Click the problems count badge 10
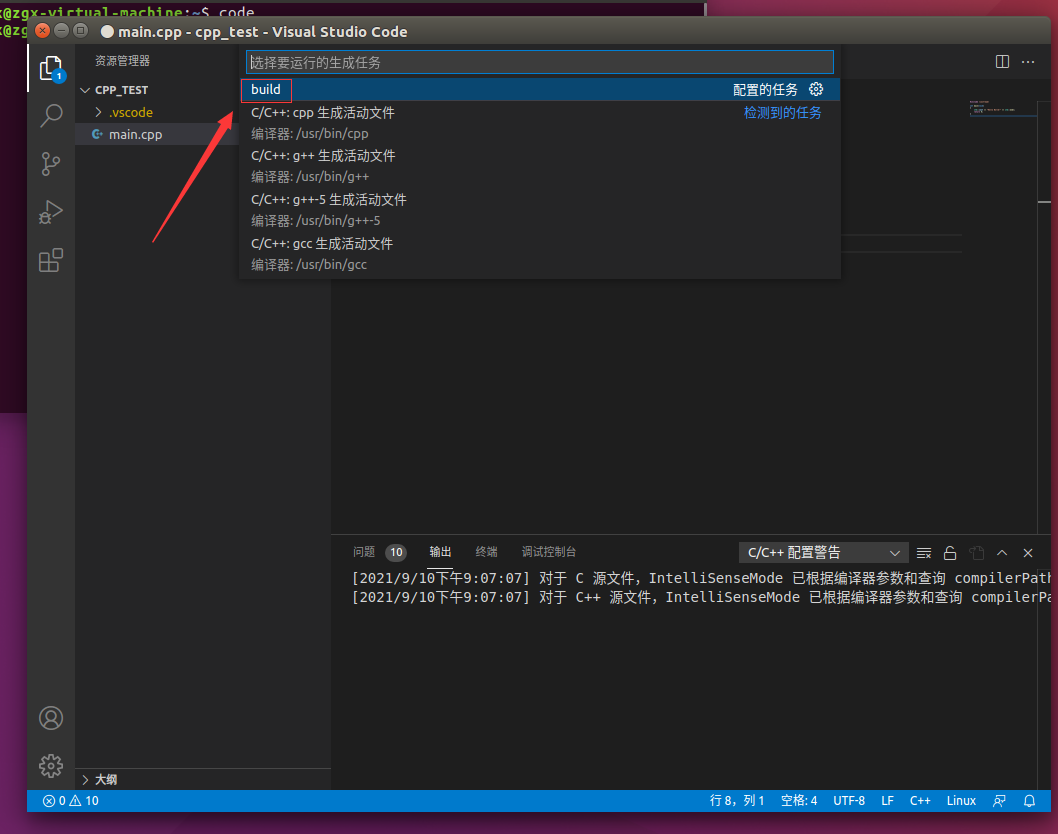This screenshot has width=1058, height=834. (396, 553)
